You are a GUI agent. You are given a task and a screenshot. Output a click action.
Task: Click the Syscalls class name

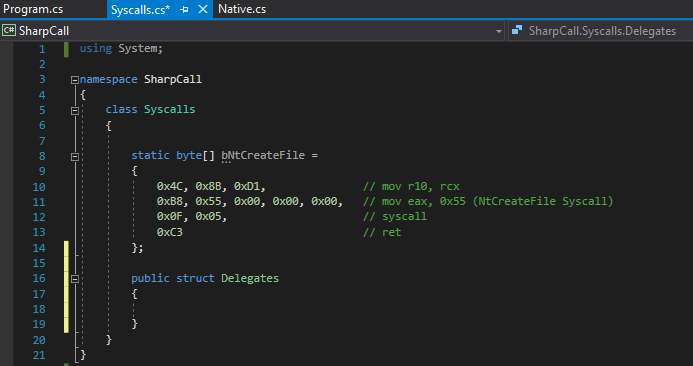(x=169, y=109)
